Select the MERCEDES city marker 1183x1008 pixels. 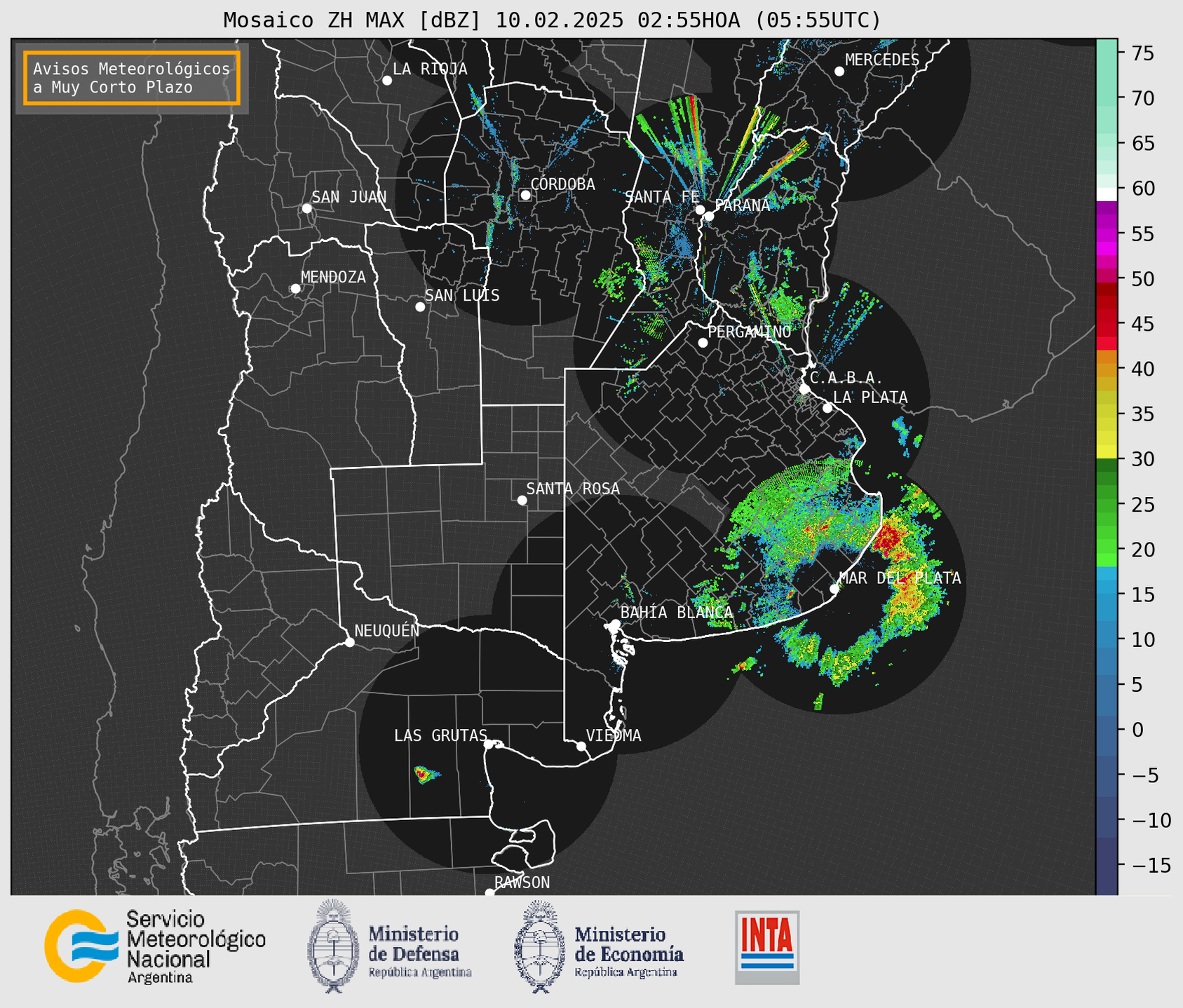(839, 71)
